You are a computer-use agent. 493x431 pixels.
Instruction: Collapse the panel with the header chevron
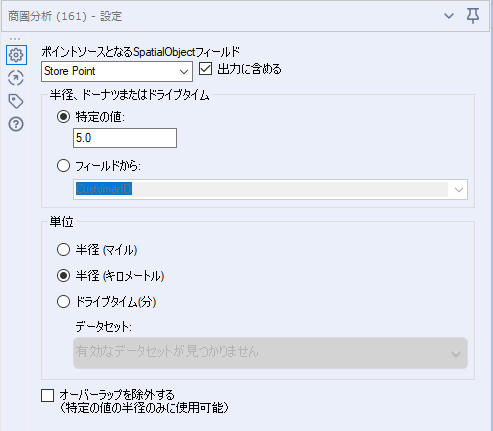point(449,16)
